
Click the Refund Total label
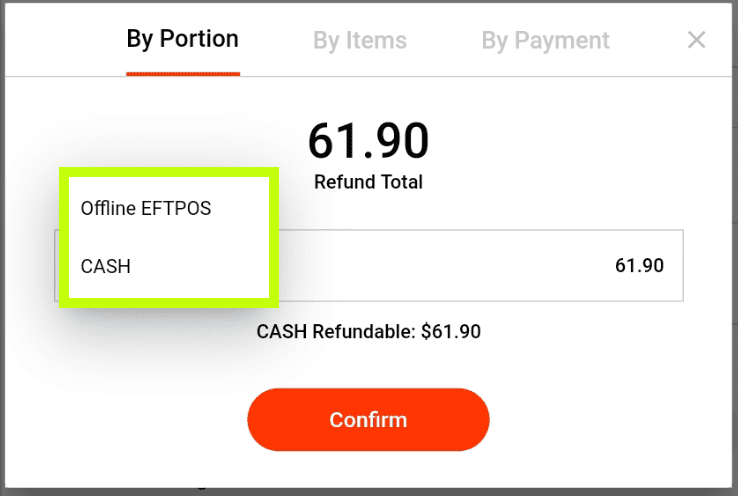368,182
